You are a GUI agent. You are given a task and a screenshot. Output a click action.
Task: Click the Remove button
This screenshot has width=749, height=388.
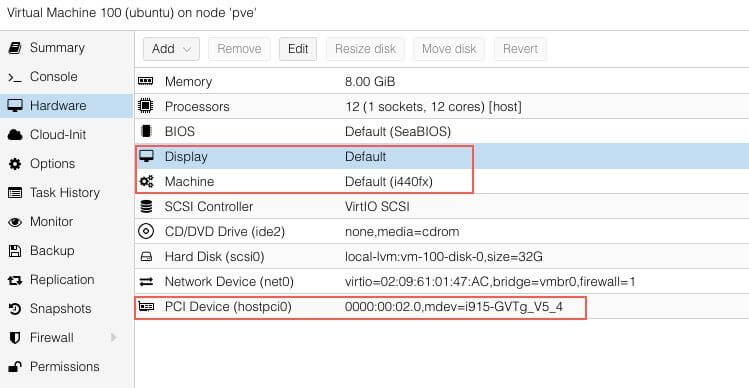(x=239, y=49)
